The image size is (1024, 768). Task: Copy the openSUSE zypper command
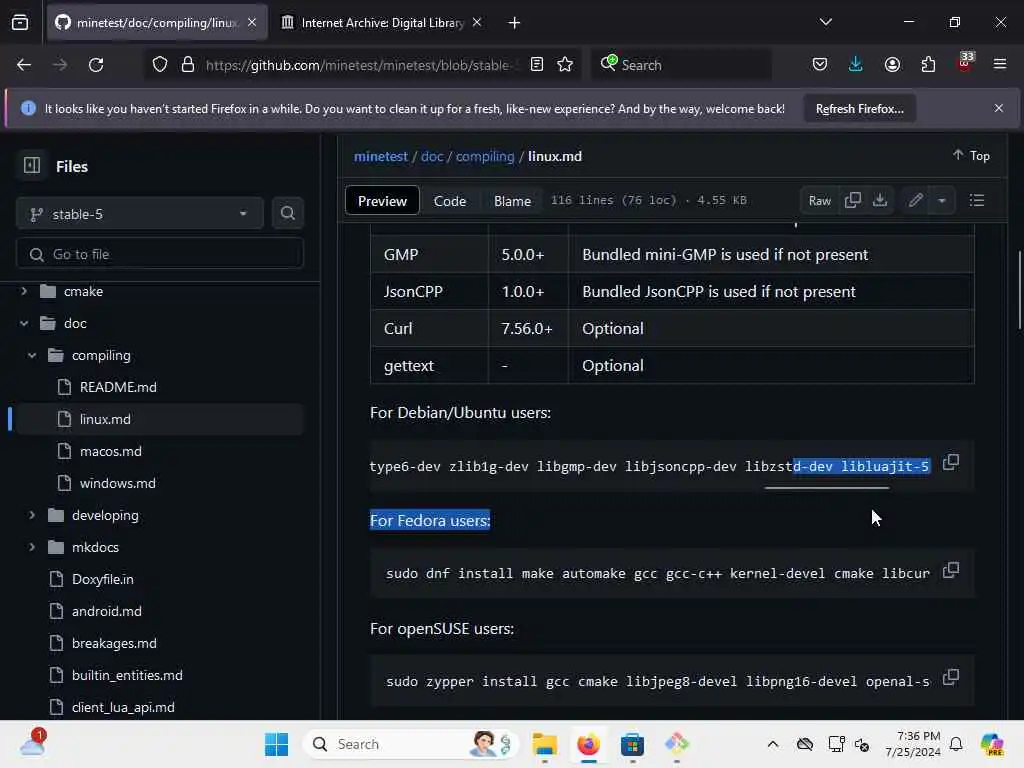click(x=951, y=677)
